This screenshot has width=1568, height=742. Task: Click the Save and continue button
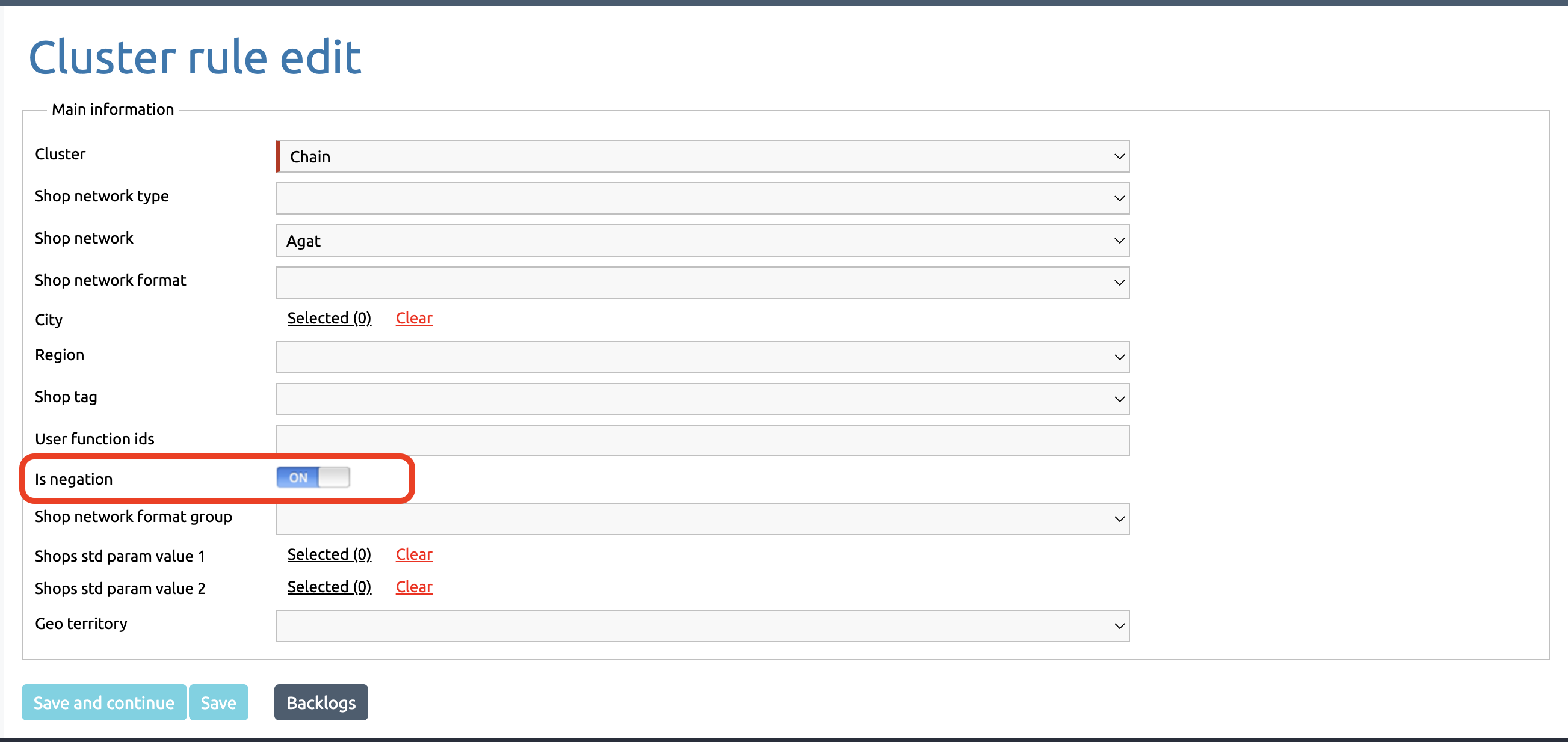coord(104,702)
